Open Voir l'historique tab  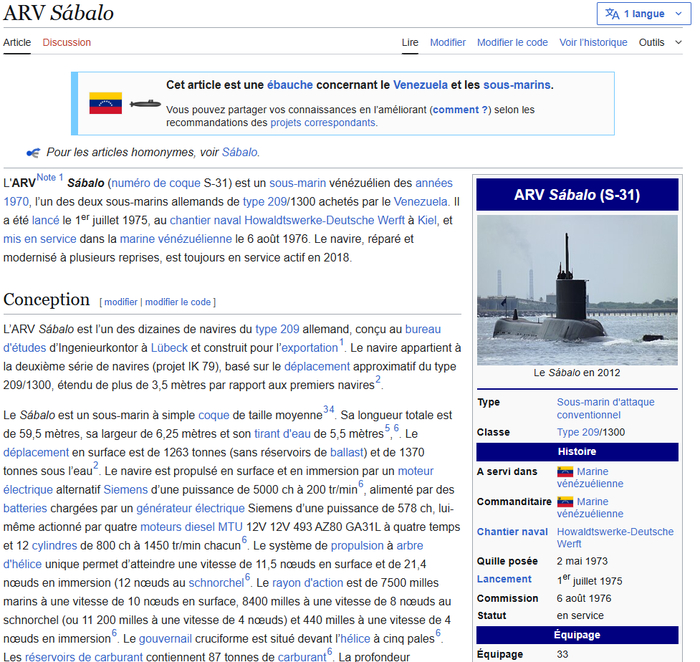click(593, 42)
